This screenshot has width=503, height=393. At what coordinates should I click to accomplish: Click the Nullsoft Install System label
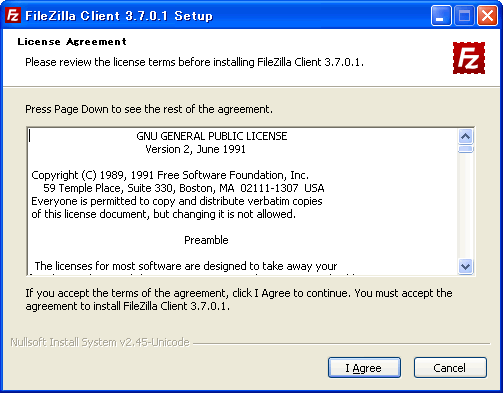(x=100, y=342)
